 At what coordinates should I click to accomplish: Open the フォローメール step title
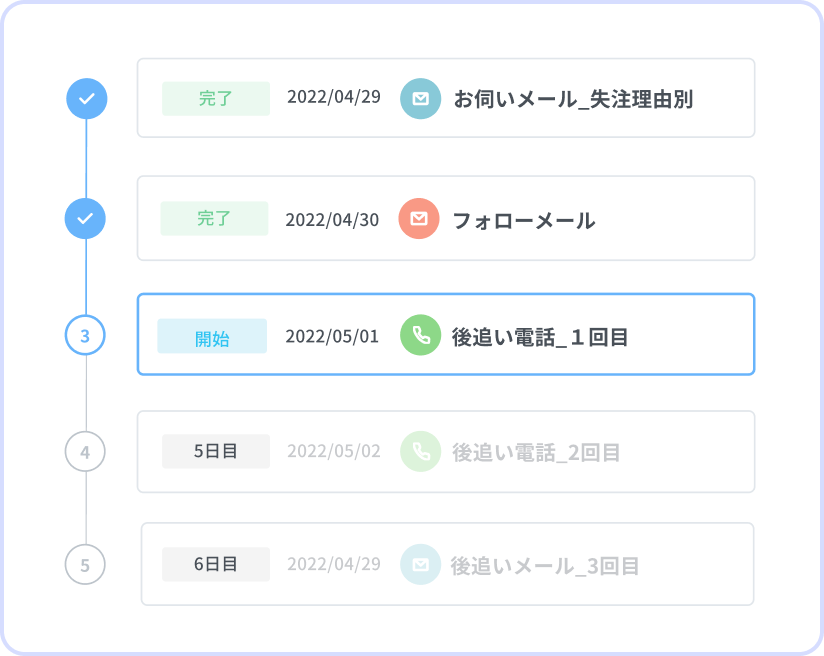coord(524,220)
